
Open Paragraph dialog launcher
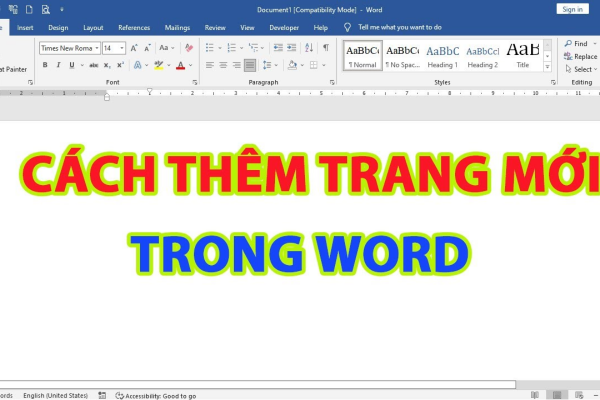click(x=332, y=82)
